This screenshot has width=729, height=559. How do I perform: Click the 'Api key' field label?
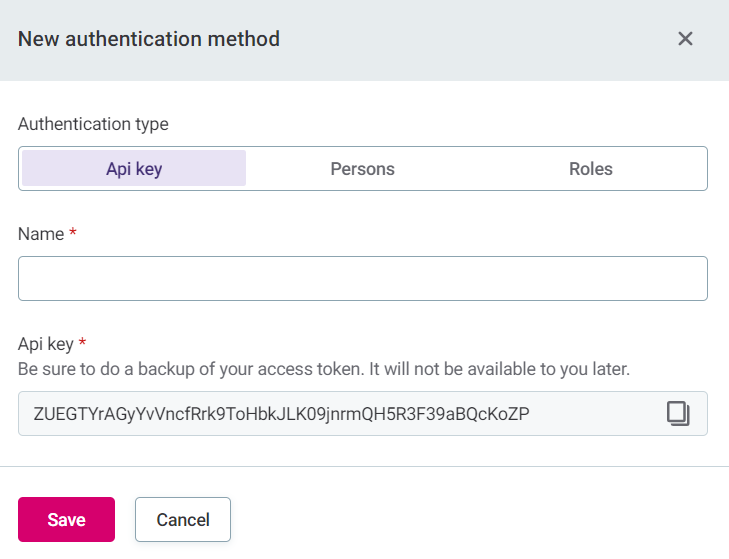coord(46,344)
